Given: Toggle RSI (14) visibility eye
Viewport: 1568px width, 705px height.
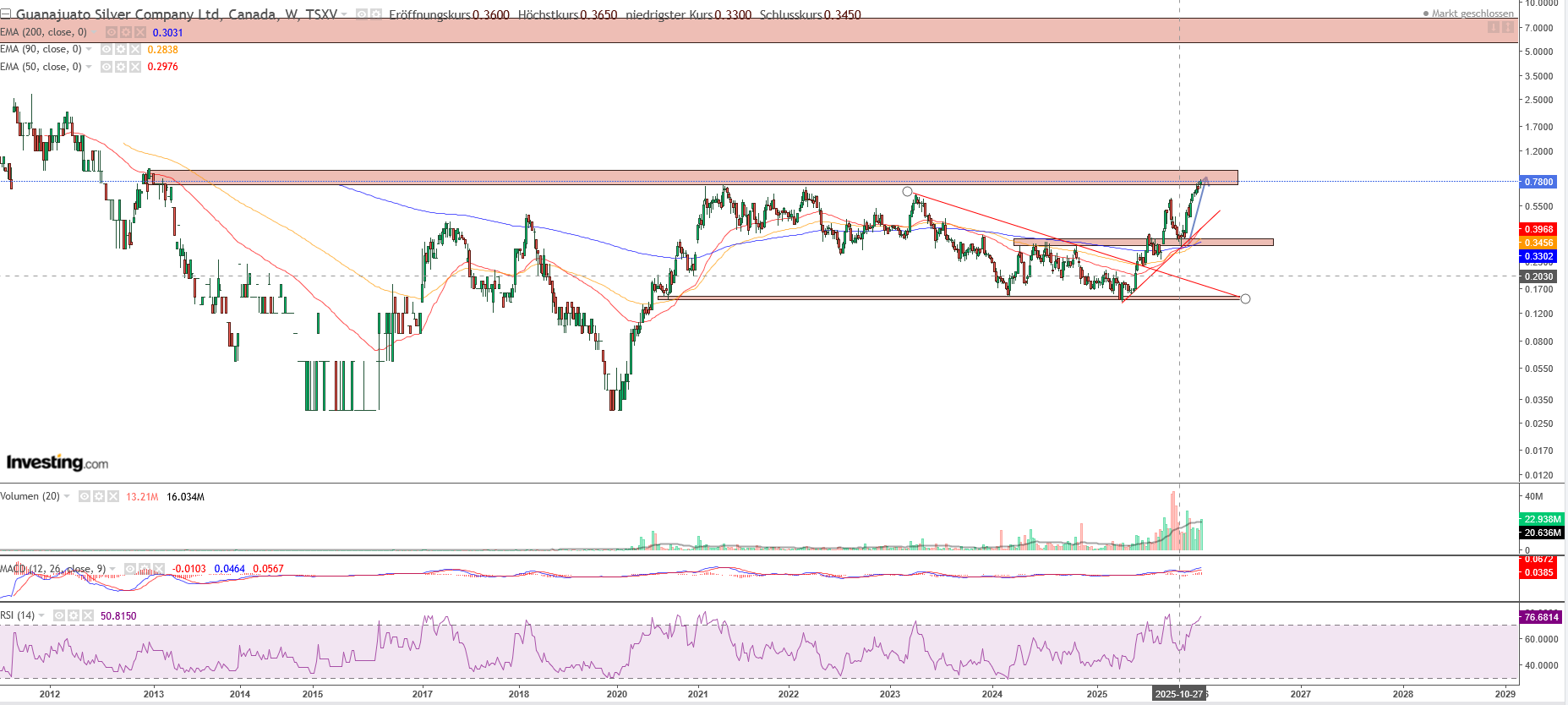Looking at the screenshot, I should tap(59, 616).
